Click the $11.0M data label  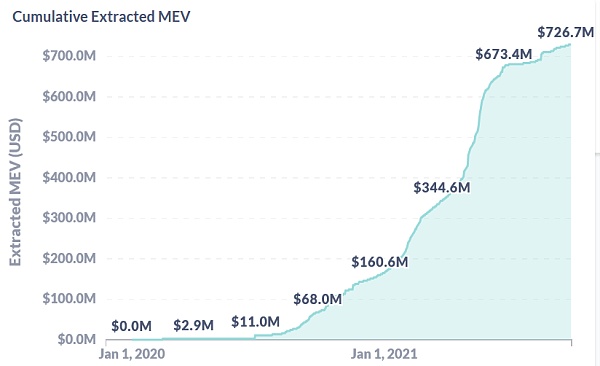pos(255,322)
